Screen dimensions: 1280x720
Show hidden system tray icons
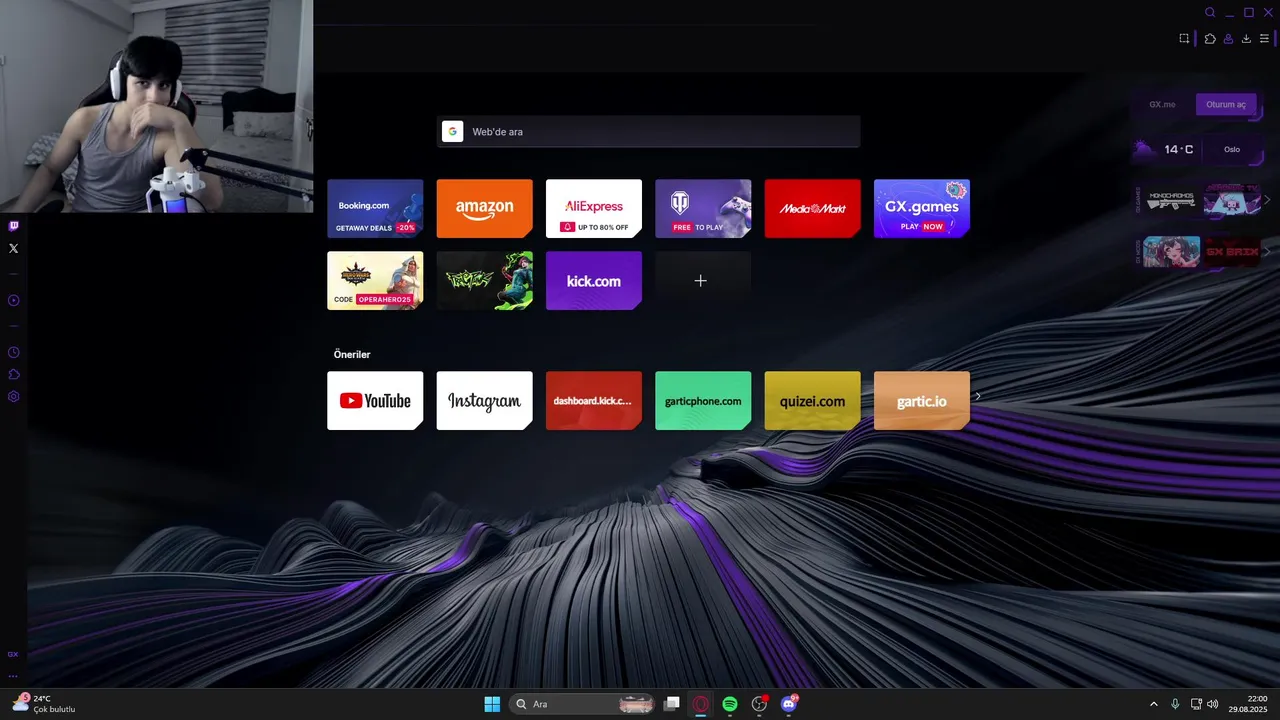(x=1154, y=704)
